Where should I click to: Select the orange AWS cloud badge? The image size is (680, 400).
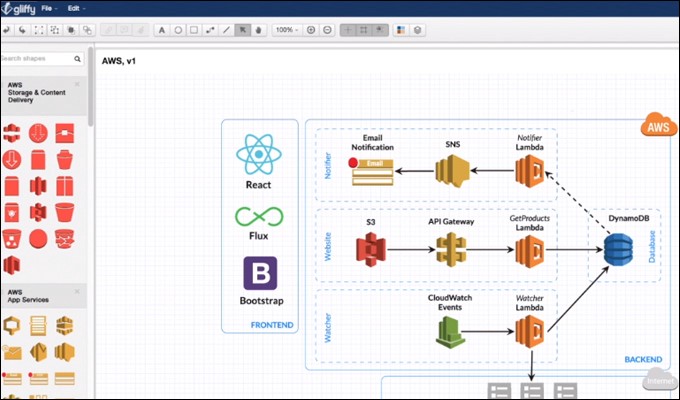pyautogui.click(x=658, y=125)
